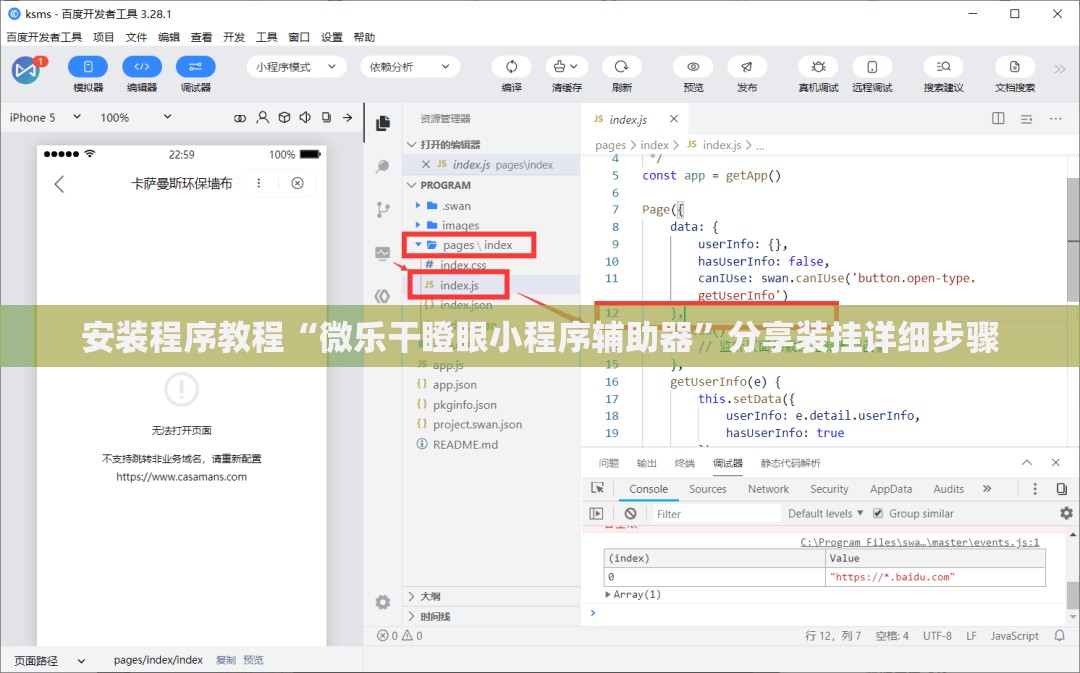This screenshot has height=673, width=1080.
Task: Toggle the 编辑器 editor toolbar button
Action: coord(142,67)
